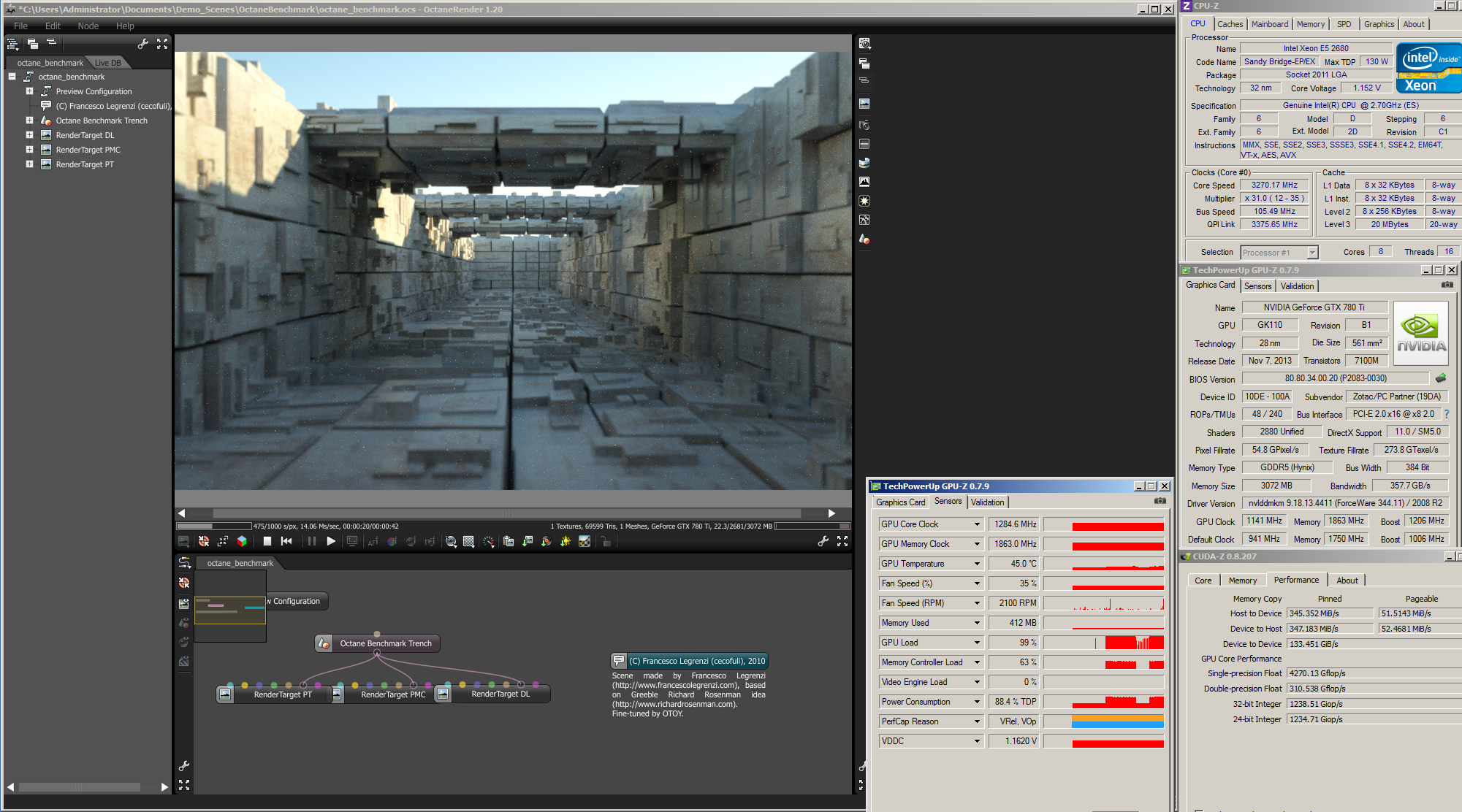Click the render target picture icon in right toolbar
The image size is (1462, 812).
pyautogui.click(x=864, y=104)
